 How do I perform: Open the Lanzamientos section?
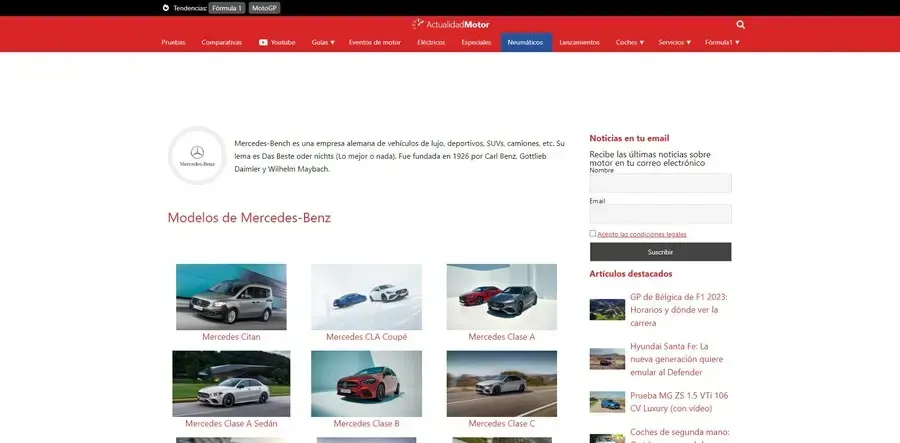pos(579,42)
